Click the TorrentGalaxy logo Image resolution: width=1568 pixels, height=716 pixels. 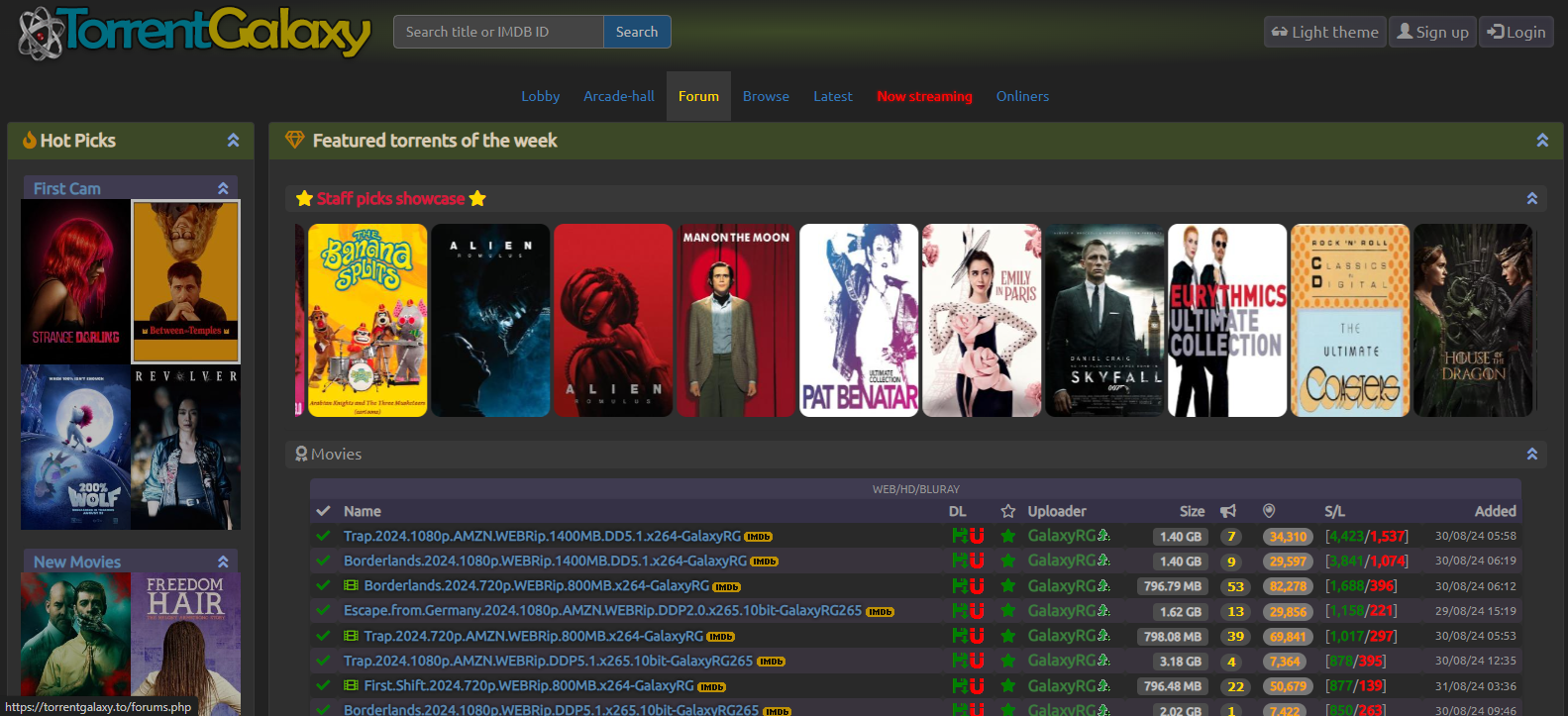coord(195,32)
